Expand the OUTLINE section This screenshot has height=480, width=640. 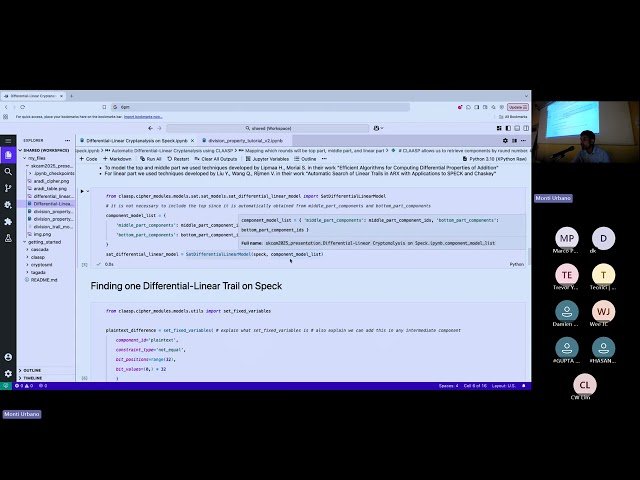(32, 370)
